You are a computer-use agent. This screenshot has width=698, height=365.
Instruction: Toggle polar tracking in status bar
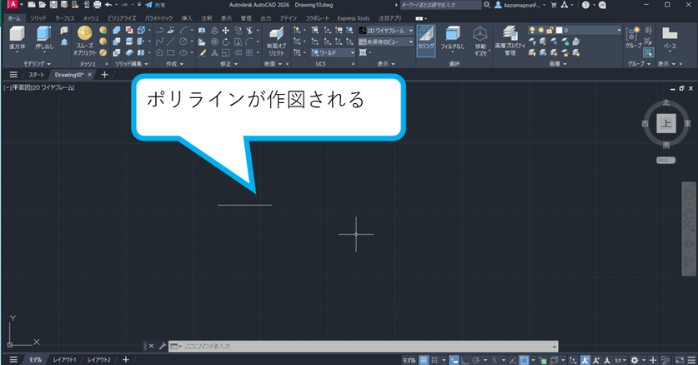click(476, 360)
